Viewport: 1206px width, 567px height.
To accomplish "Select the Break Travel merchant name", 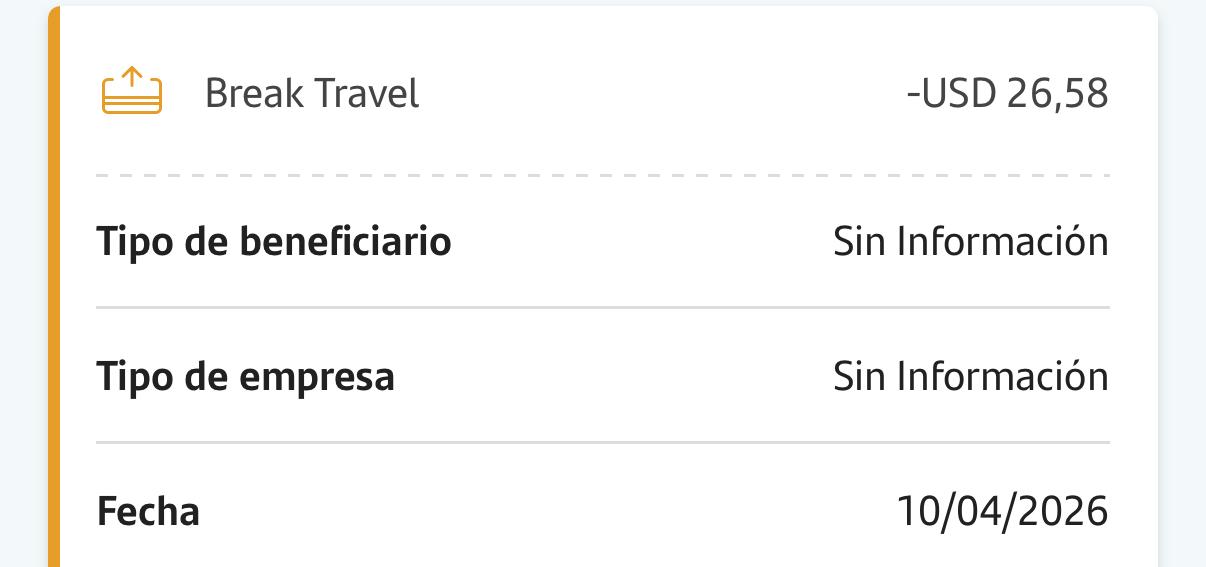I will [x=311, y=94].
